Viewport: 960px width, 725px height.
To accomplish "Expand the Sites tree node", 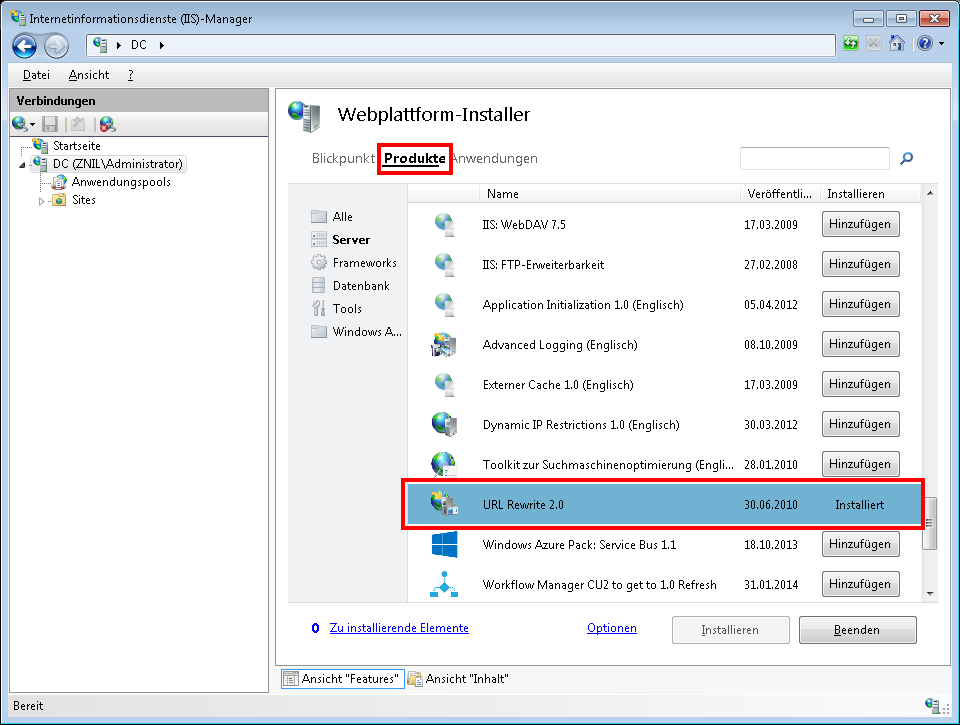I will pos(42,200).
